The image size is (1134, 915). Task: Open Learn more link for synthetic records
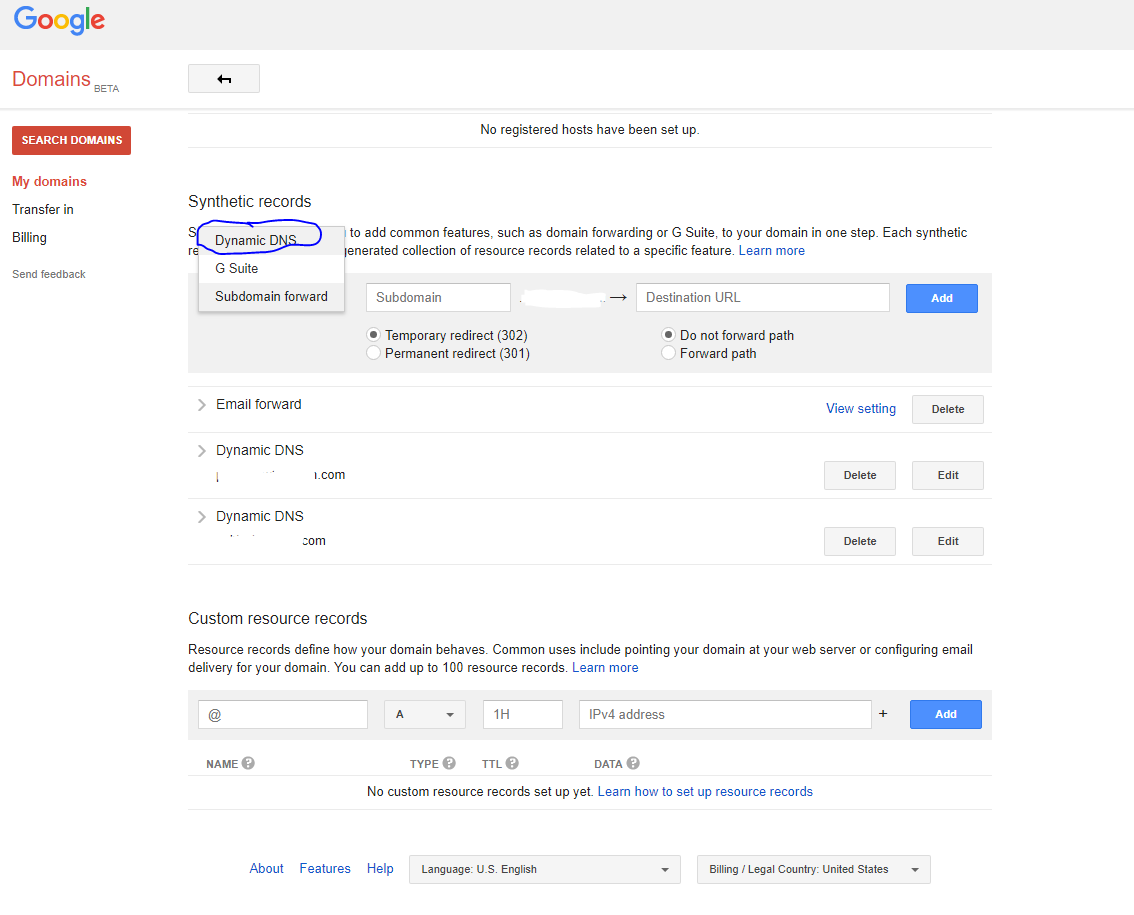point(772,250)
